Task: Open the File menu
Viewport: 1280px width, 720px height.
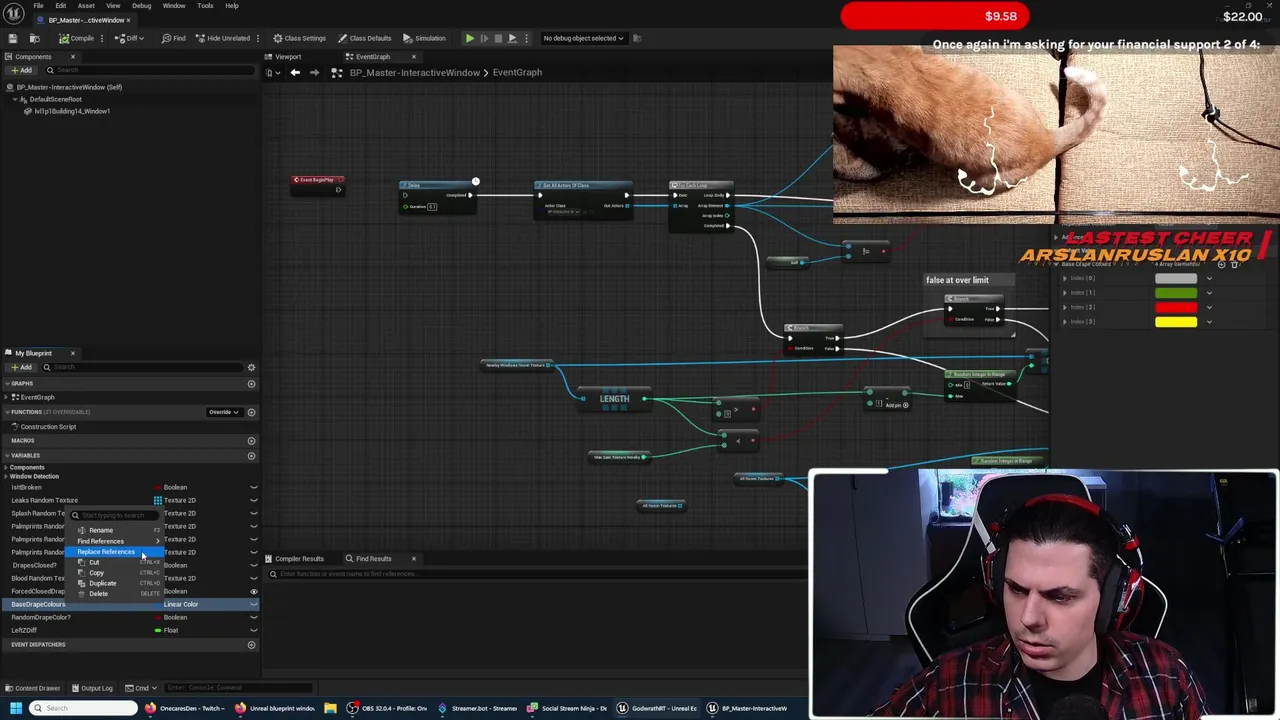Action: click(x=38, y=6)
